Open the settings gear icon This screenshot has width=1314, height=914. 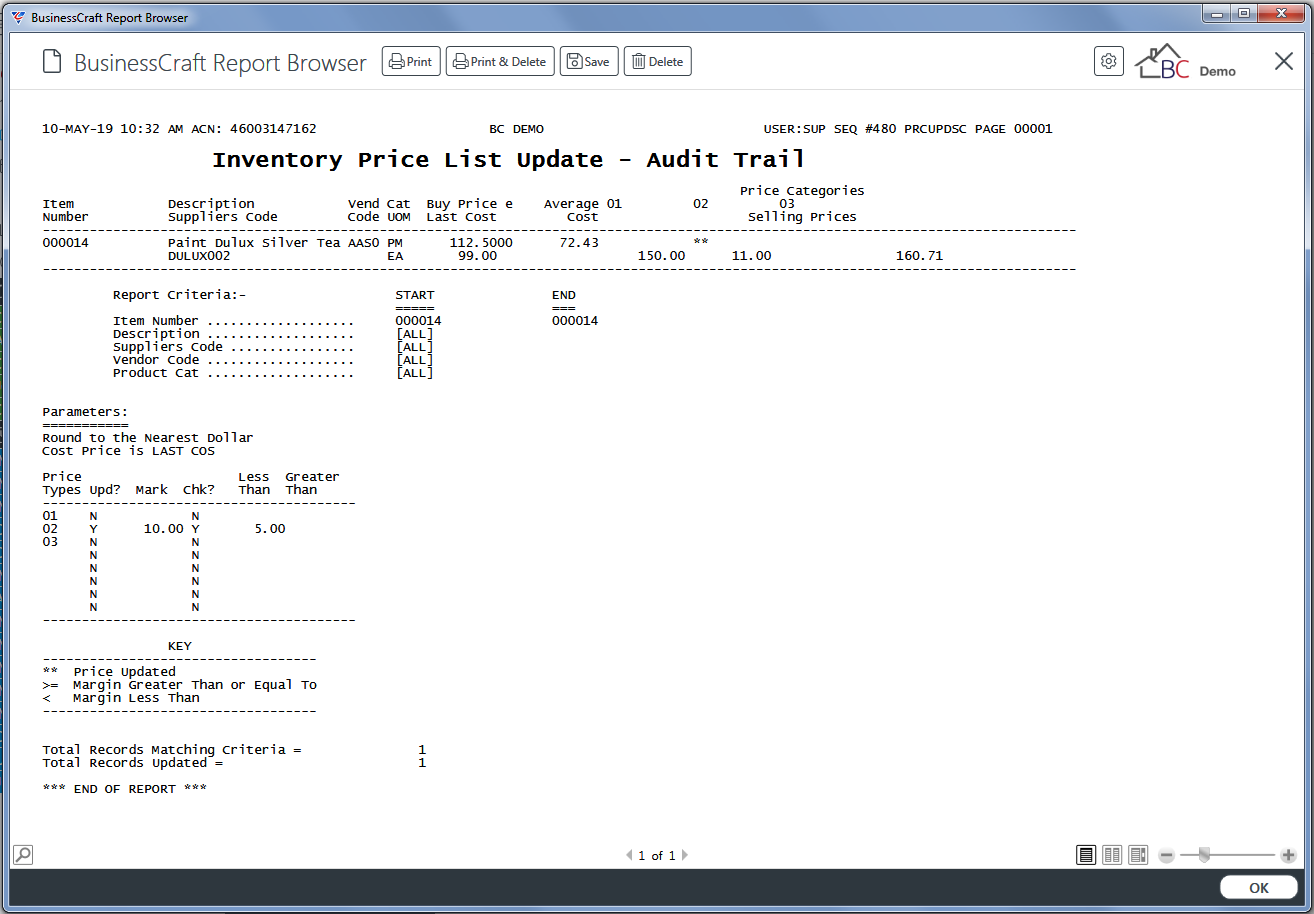coord(1109,61)
